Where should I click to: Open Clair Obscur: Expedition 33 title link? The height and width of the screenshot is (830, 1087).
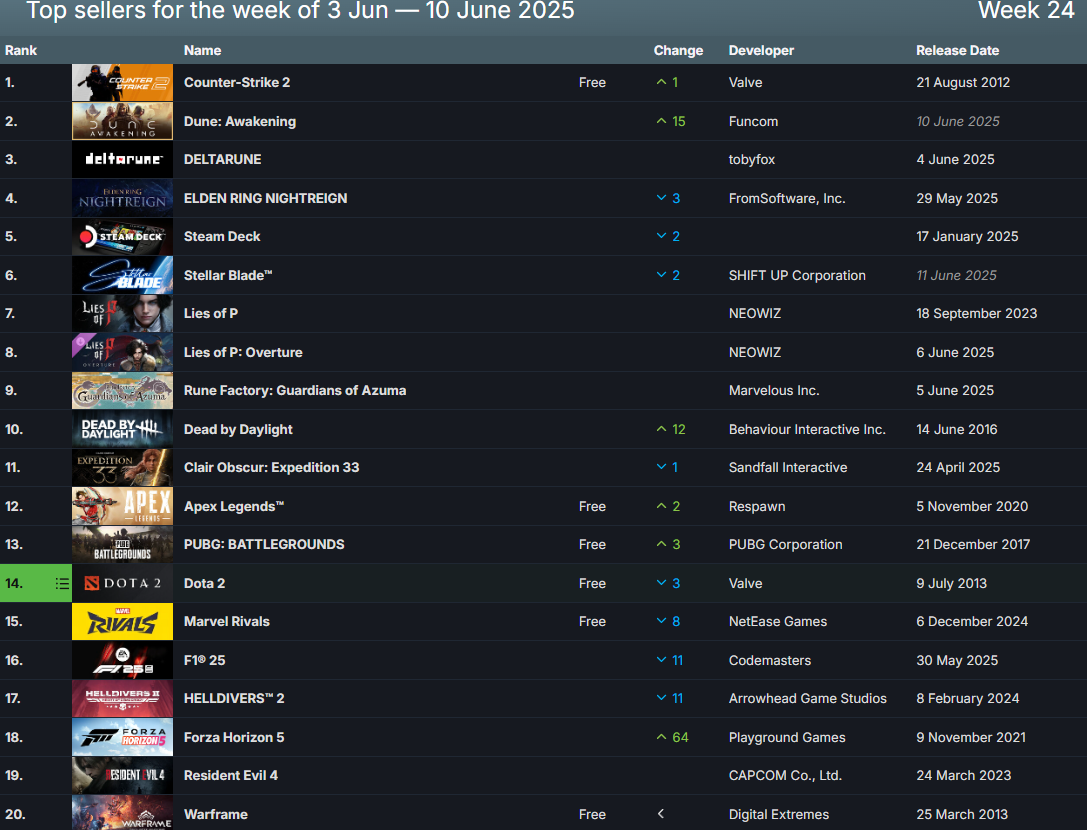click(272, 467)
